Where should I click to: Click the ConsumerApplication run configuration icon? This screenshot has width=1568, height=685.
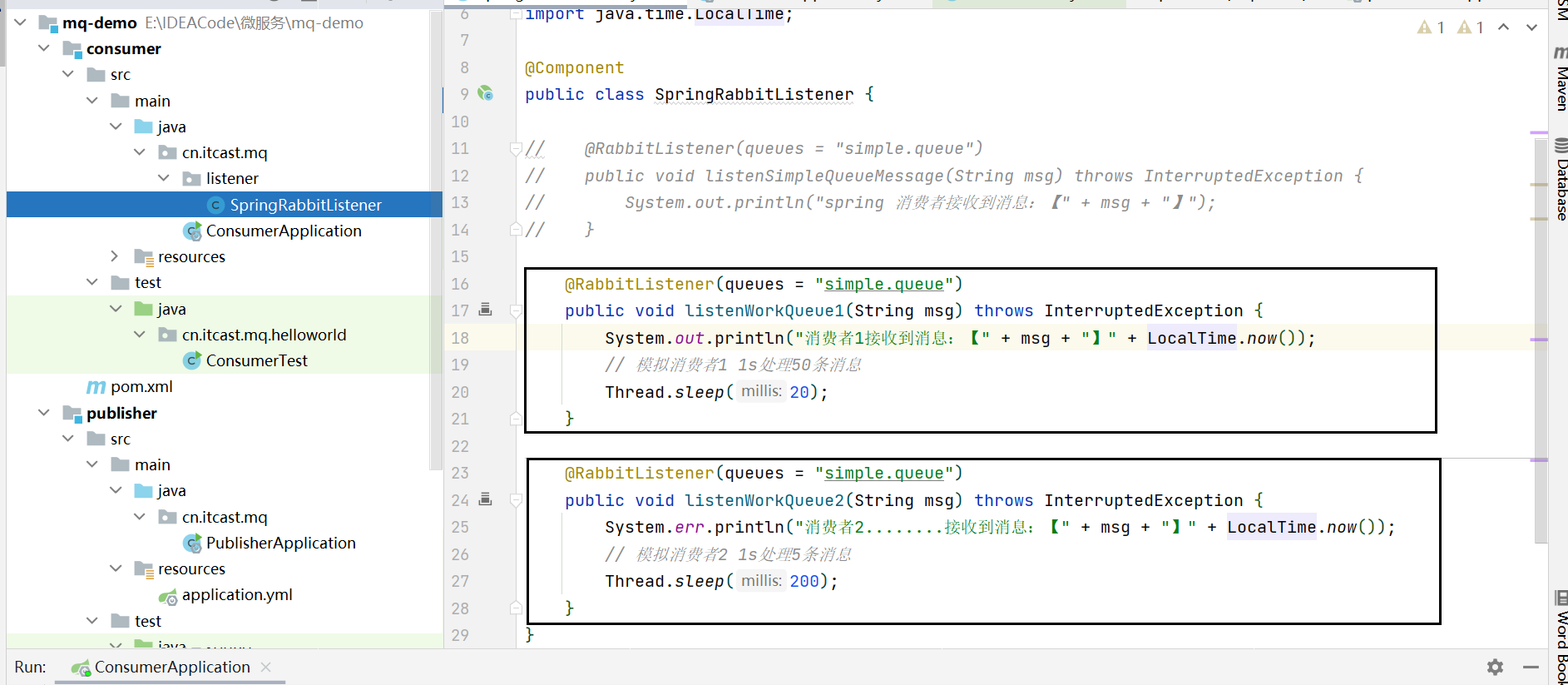pyautogui.click(x=81, y=668)
